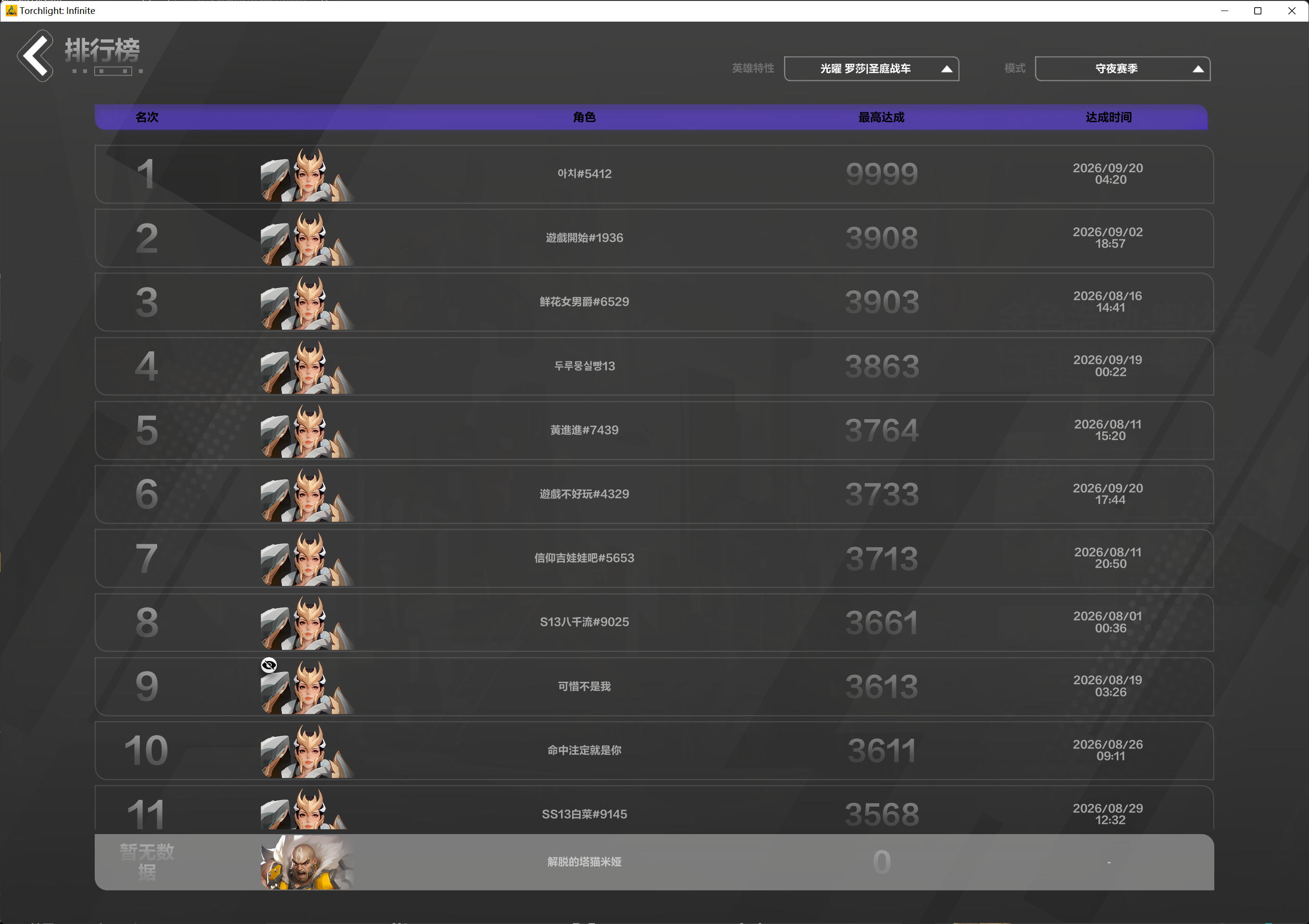Select the hero portrait of 信仰吉娃娃吧#5653

pyautogui.click(x=307, y=559)
